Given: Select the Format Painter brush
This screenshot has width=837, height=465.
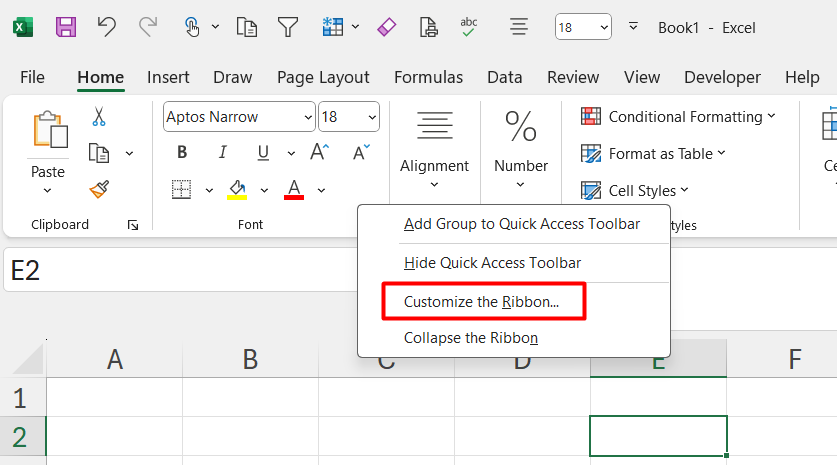Looking at the screenshot, I should coord(99,190).
